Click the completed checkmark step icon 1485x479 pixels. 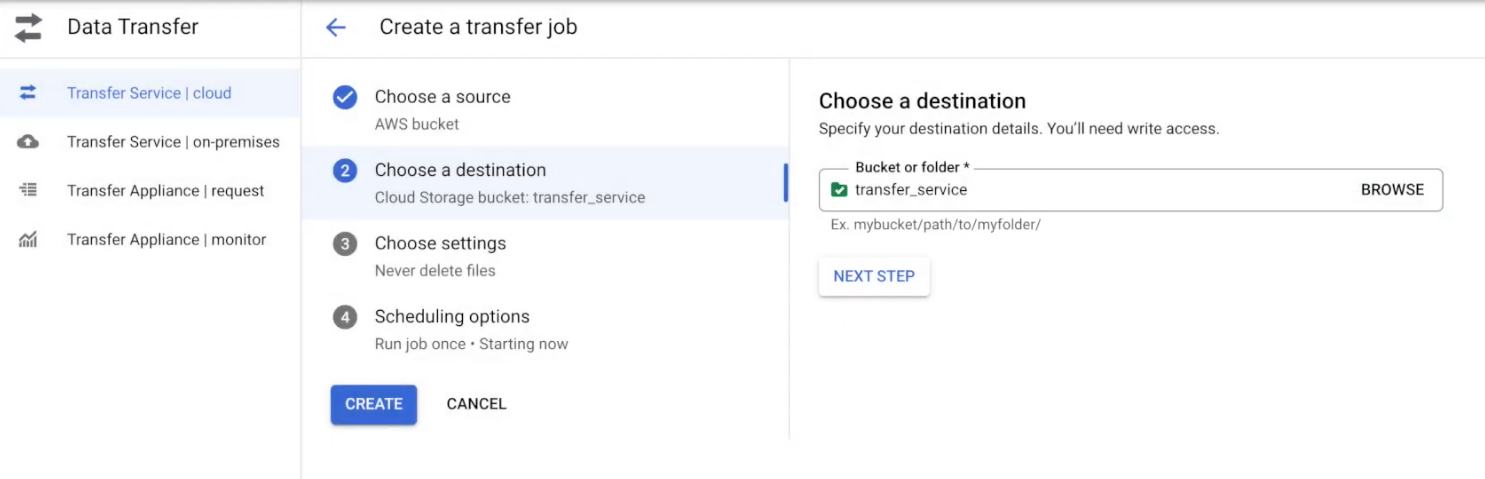(345, 97)
